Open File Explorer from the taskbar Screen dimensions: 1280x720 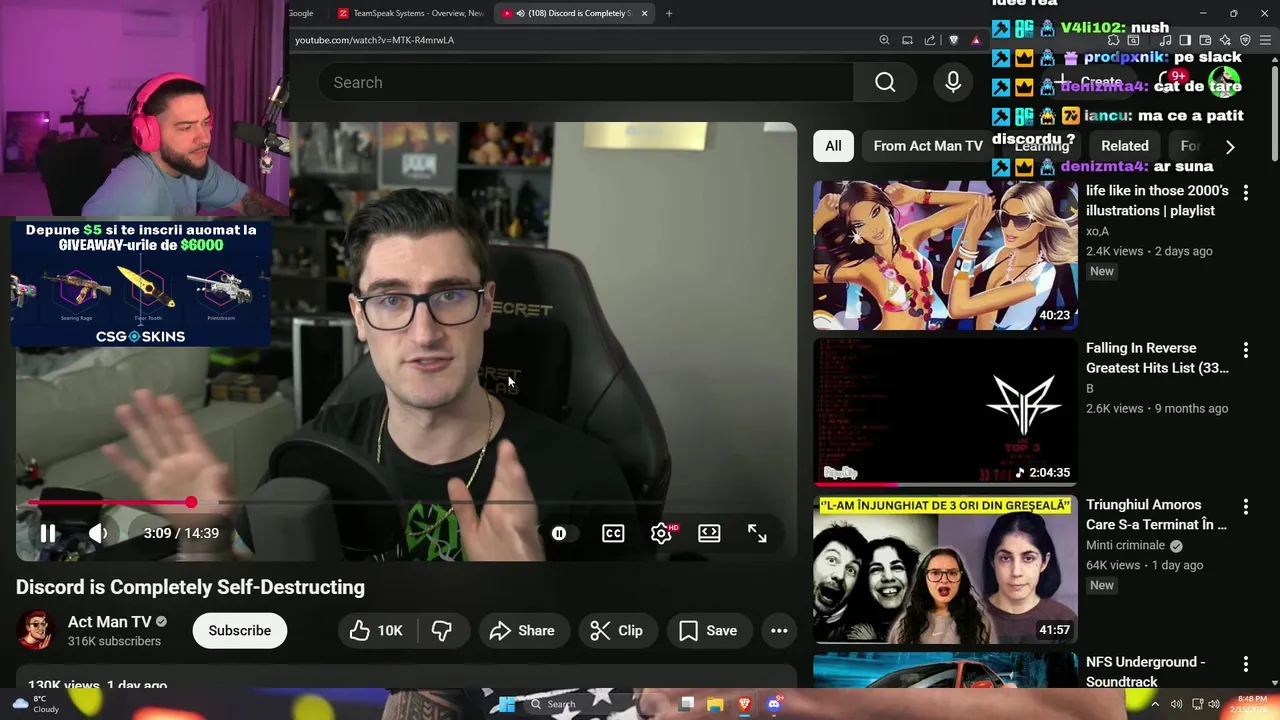click(x=715, y=704)
